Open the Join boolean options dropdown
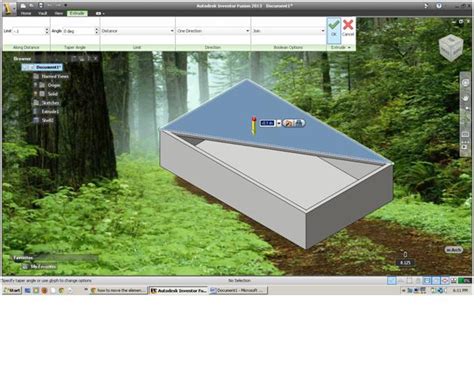The image size is (474, 378). (x=288, y=31)
